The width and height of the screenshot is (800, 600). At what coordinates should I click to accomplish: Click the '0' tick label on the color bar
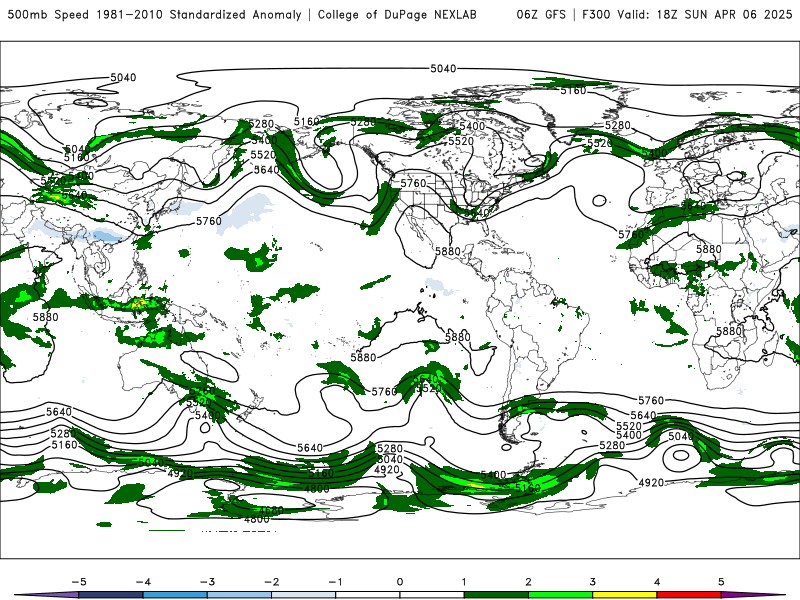[x=399, y=582]
